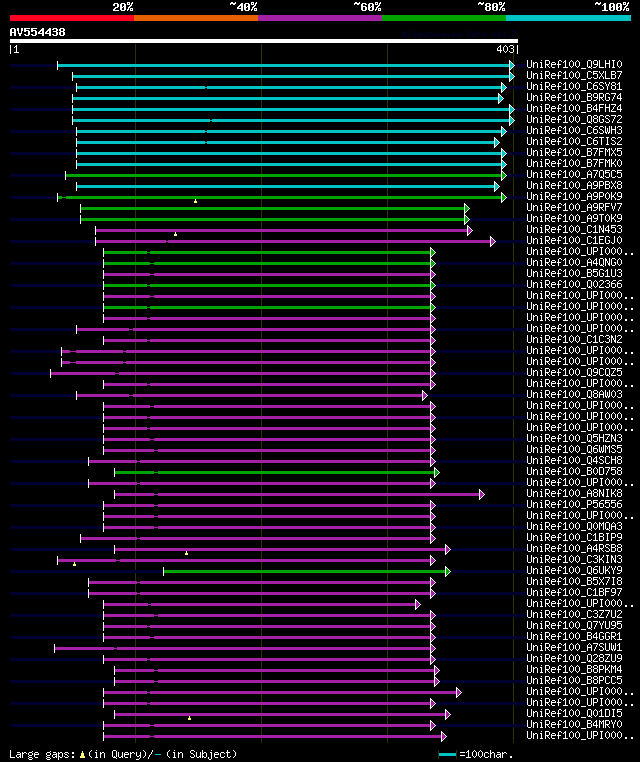
Task: Select the UniRef100_A4QNG0 label
Action: coord(574,262)
